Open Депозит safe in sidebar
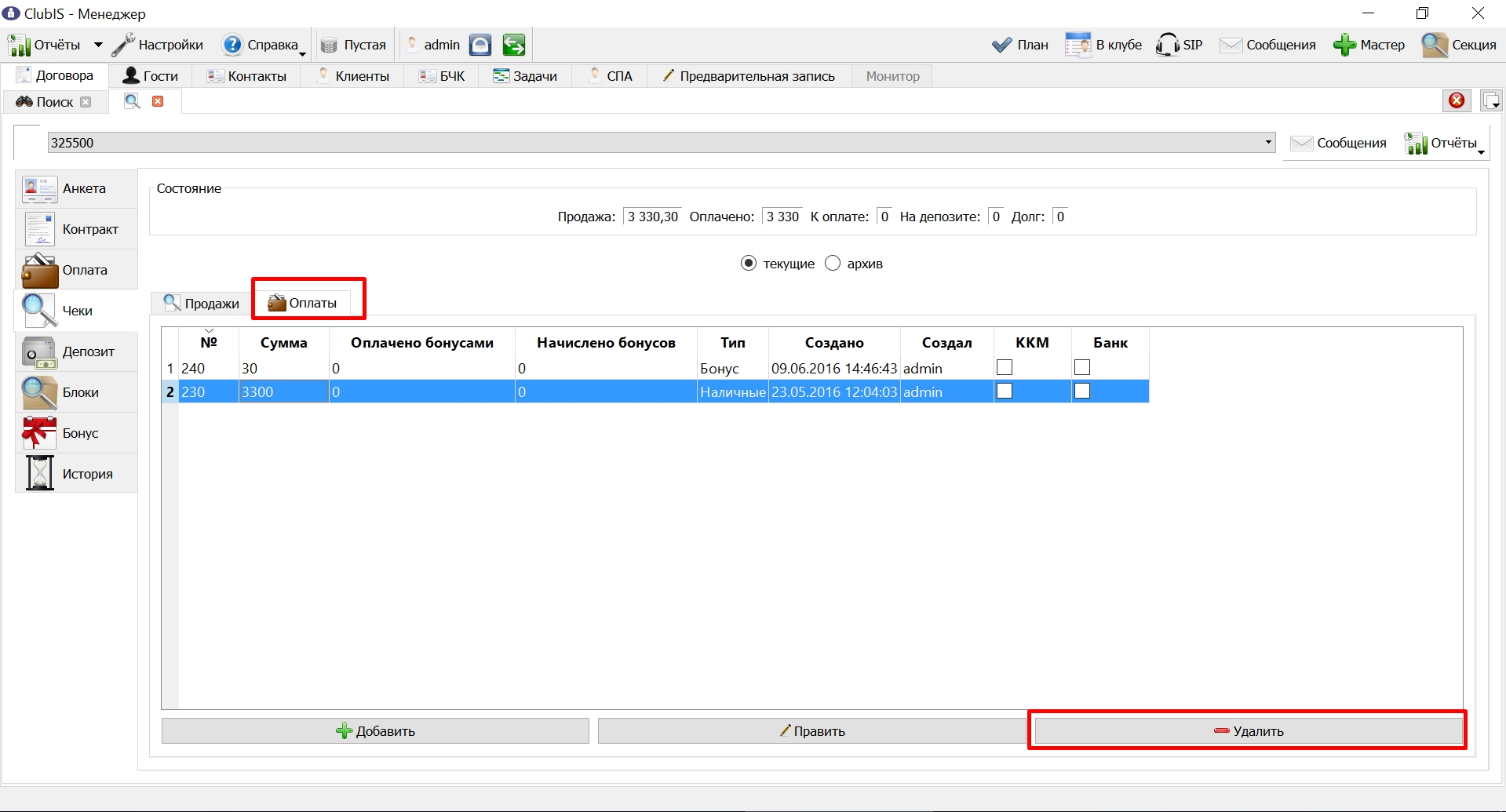 tap(77, 351)
